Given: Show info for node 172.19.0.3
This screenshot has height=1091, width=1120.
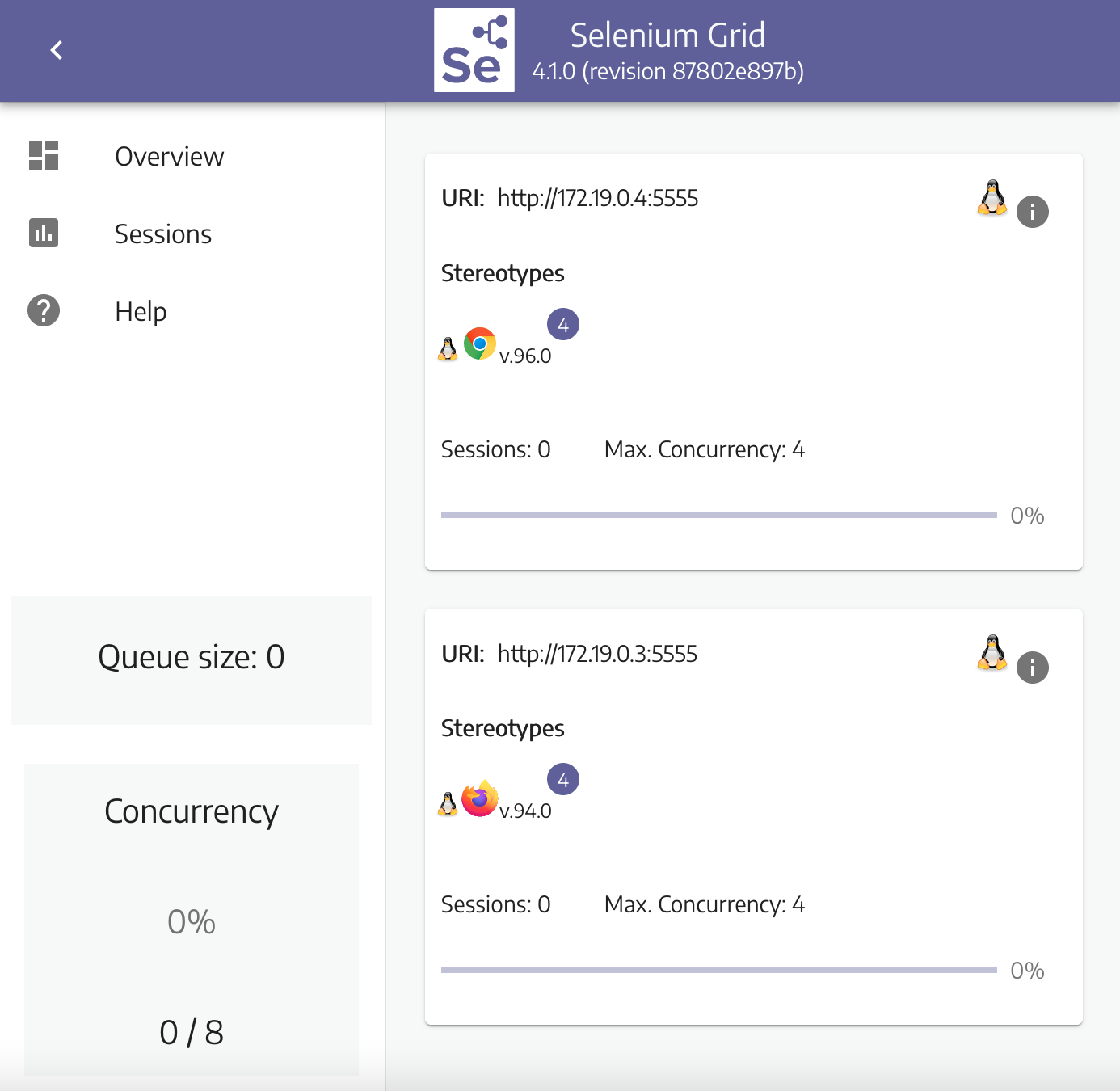Looking at the screenshot, I should pyautogui.click(x=1032, y=668).
